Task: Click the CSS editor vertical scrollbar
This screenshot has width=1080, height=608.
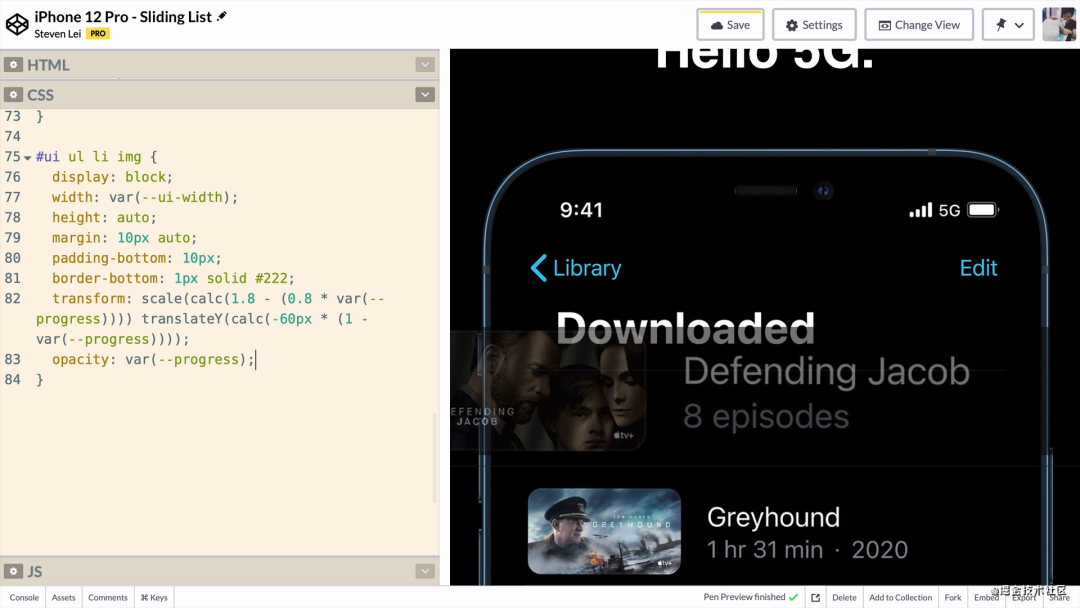Action: (435, 458)
